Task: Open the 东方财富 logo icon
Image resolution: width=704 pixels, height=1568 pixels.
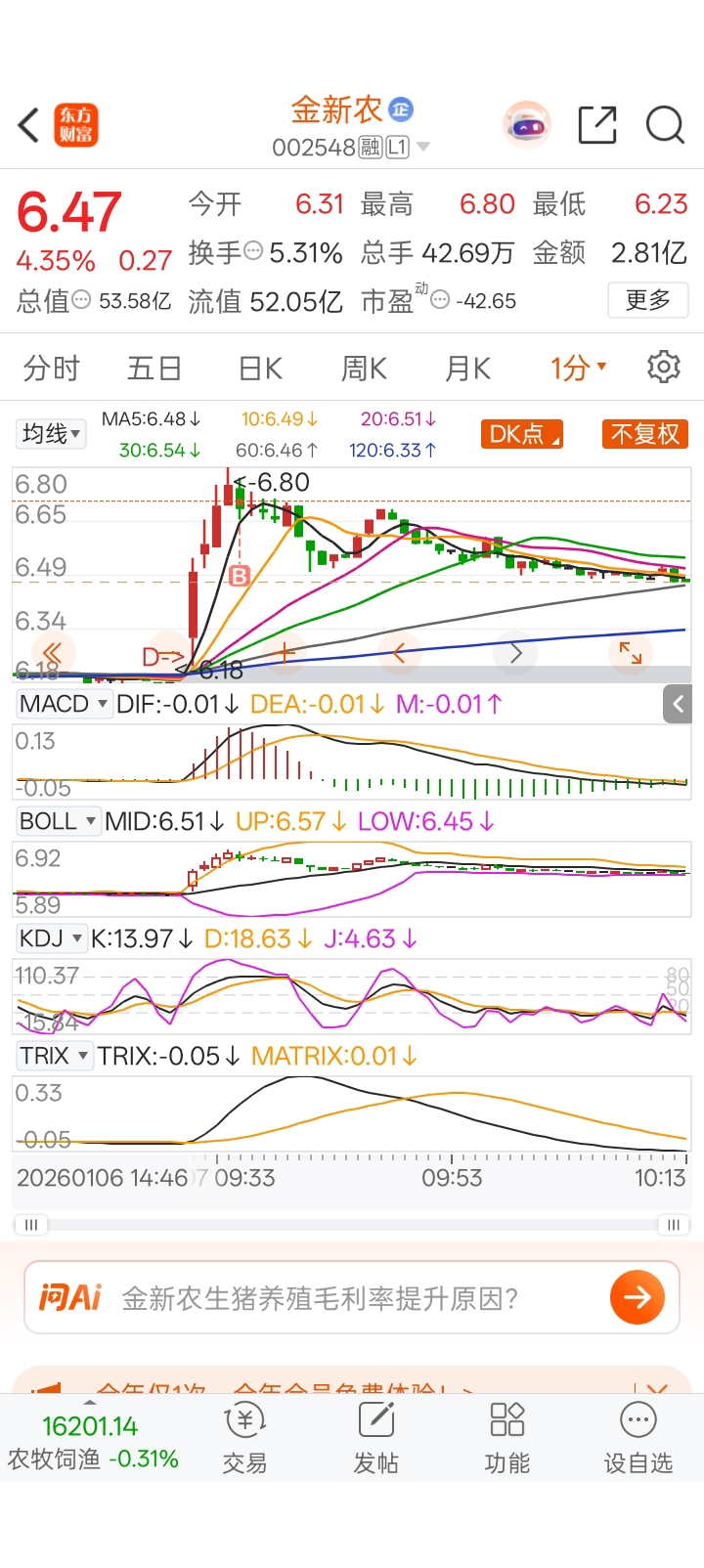Action: click(76, 125)
